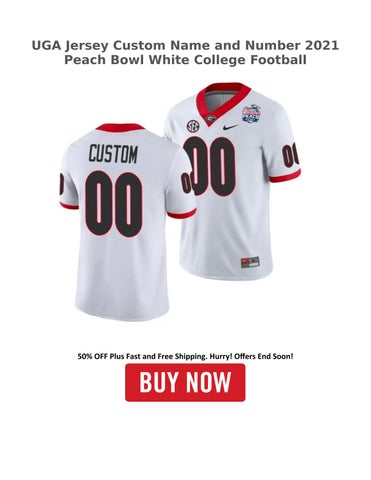
Task: Click the small 00 between the jerseys
Action: [186, 183]
